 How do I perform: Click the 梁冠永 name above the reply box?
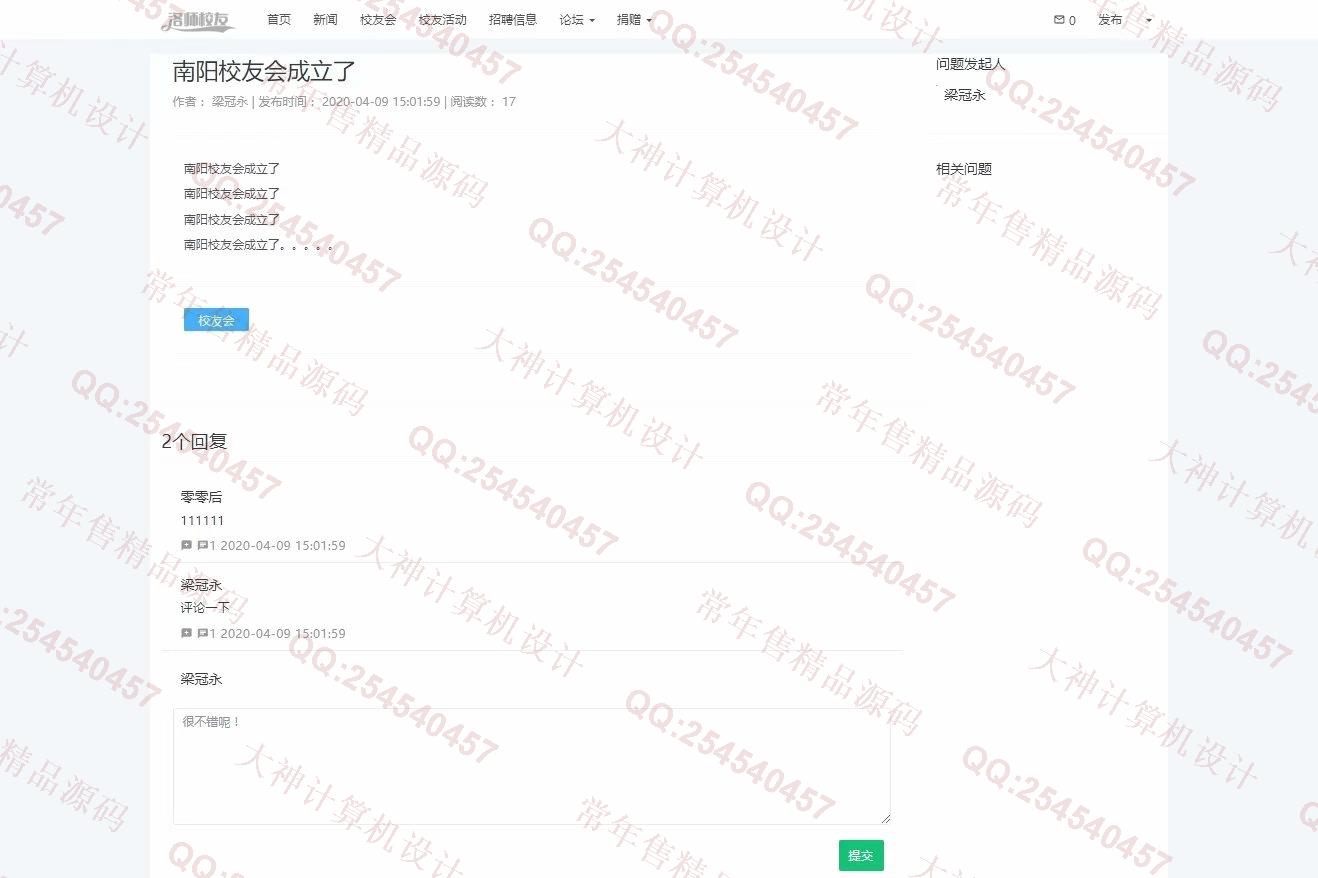201,679
